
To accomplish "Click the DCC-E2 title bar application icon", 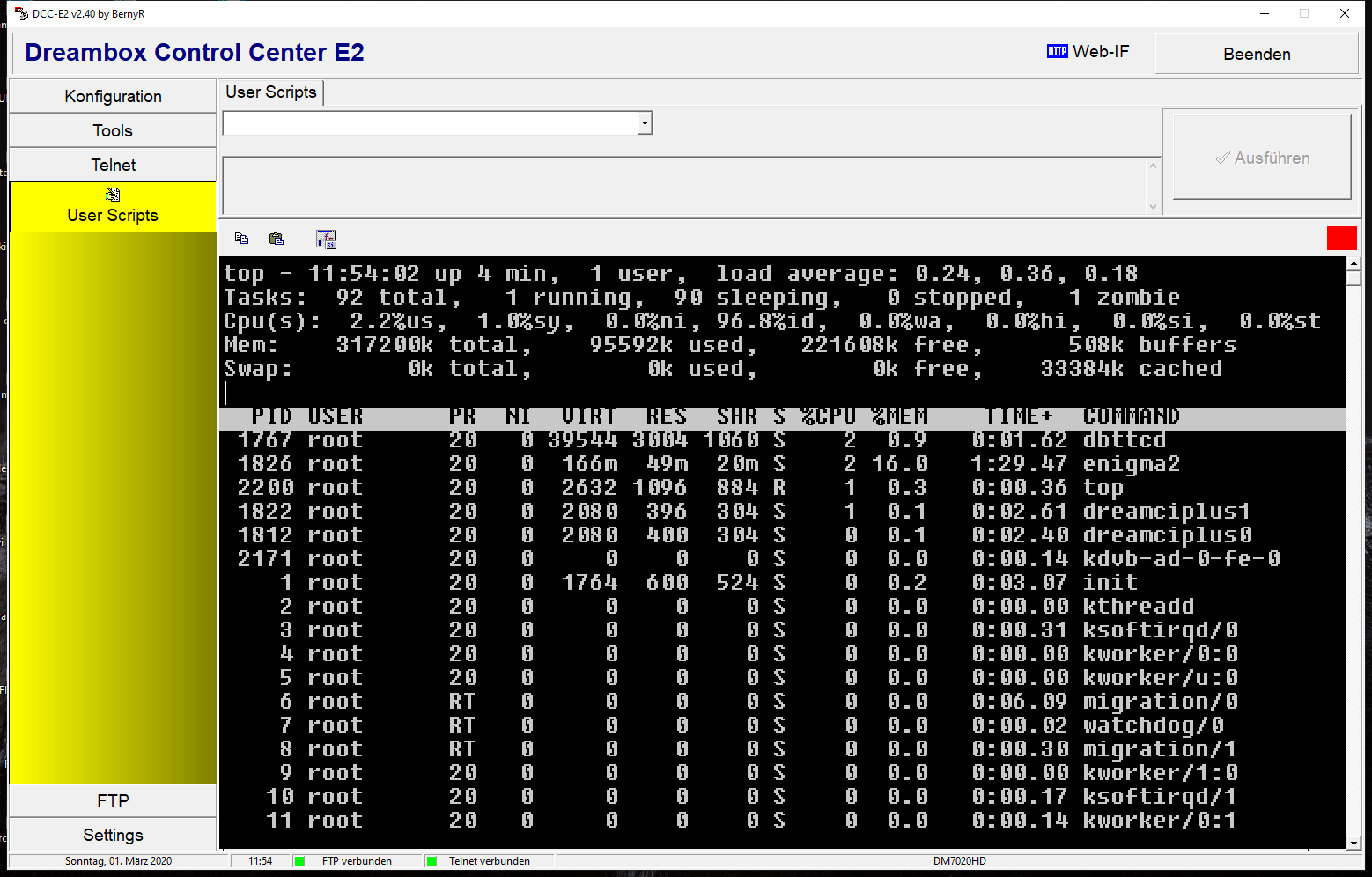I will click(x=22, y=14).
